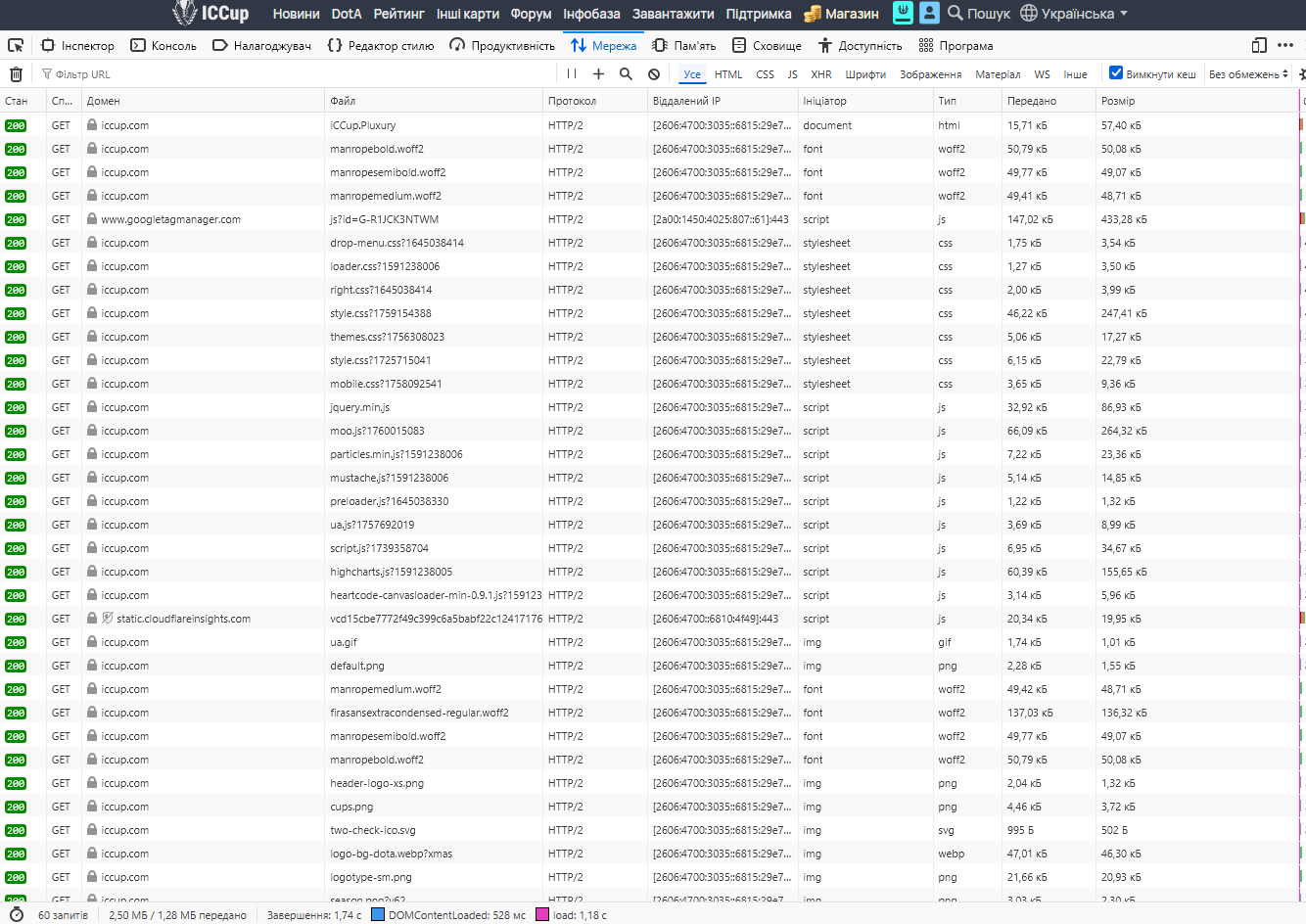Click the tracking shield icon for static.cloudflareinsights.com
The width and height of the screenshot is (1306, 924).
[x=108, y=619]
